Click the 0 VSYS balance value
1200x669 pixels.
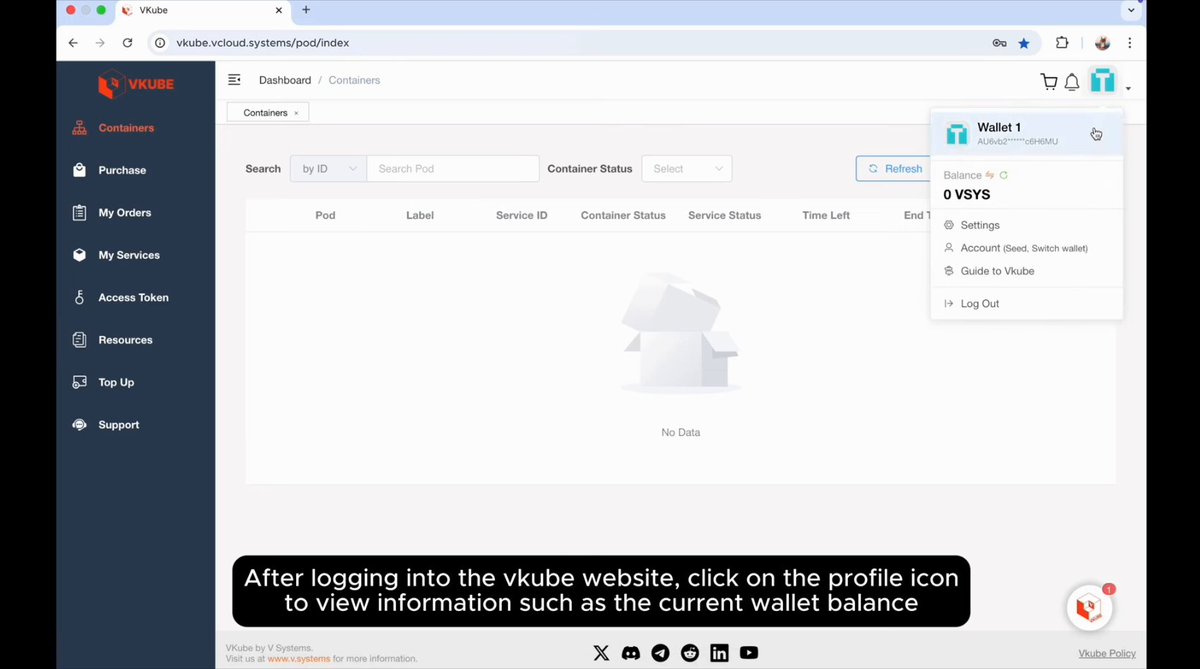pos(966,195)
